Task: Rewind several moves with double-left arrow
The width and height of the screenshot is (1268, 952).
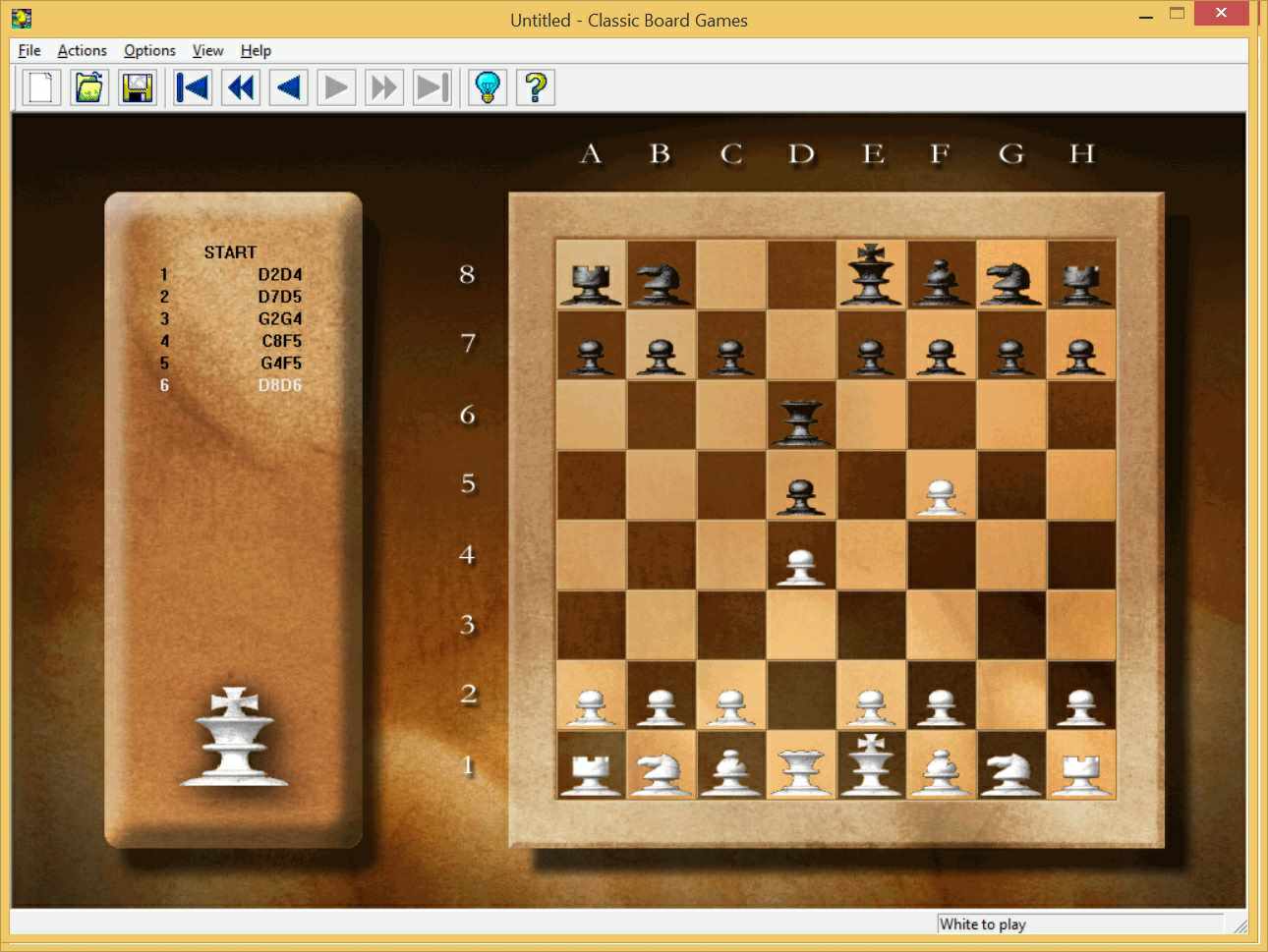Action: click(241, 88)
